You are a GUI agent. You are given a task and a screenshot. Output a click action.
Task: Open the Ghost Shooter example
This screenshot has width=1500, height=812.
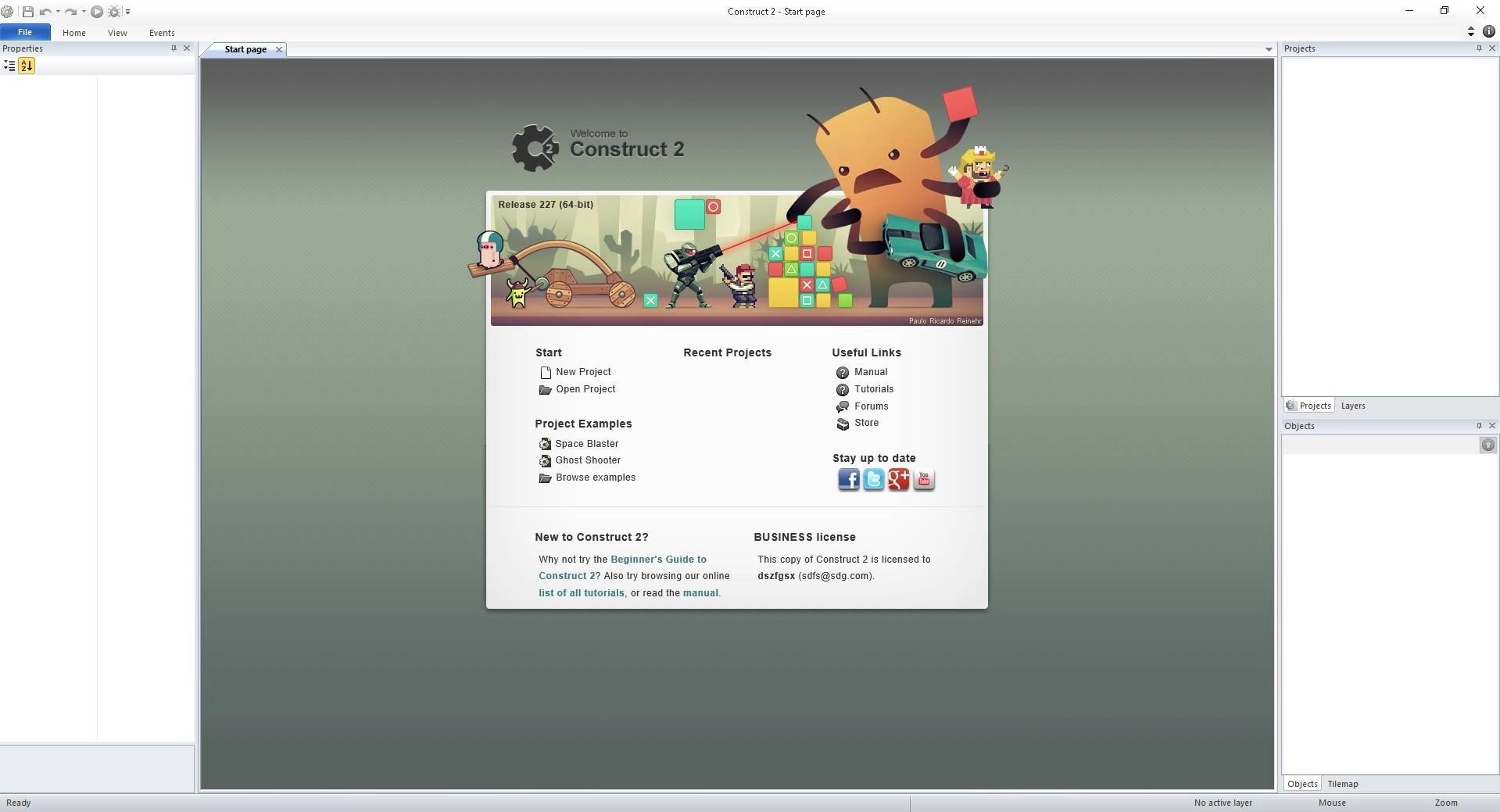(588, 460)
